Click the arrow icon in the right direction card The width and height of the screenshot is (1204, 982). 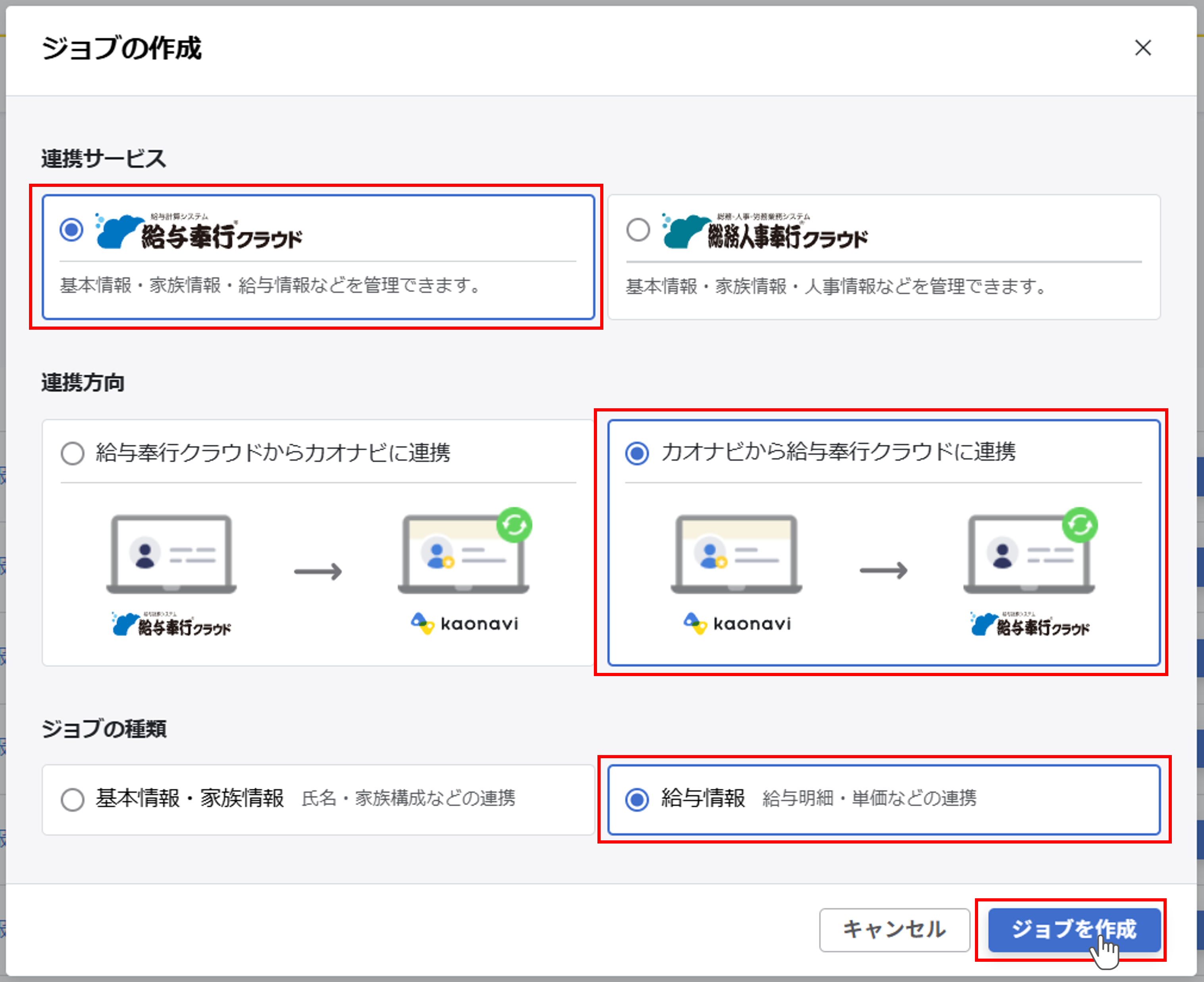coord(884,571)
